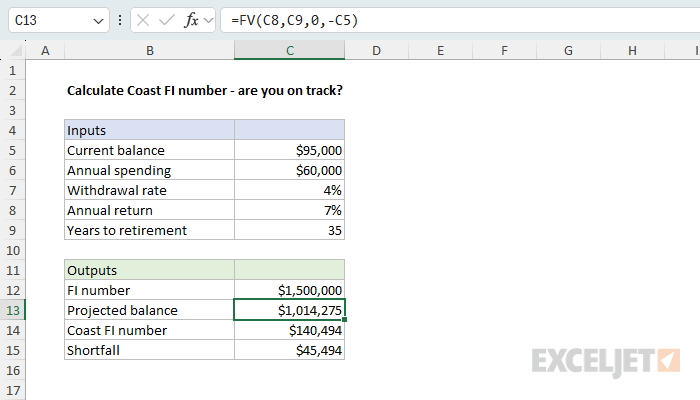This screenshot has height=400, width=700.
Task: Open the Insert Function fx button
Action: pos(191,20)
